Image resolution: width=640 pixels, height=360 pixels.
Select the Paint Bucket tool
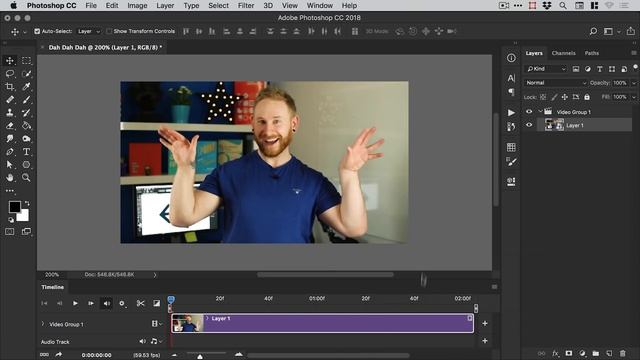tap(26, 126)
